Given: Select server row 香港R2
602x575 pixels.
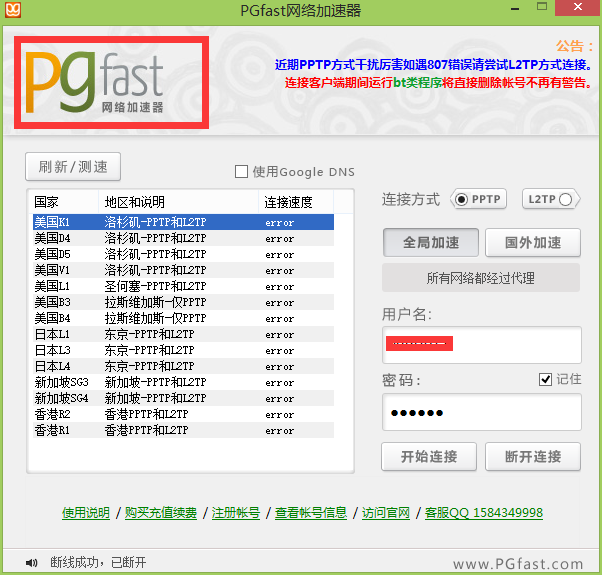Looking at the screenshot, I should click(183, 414).
